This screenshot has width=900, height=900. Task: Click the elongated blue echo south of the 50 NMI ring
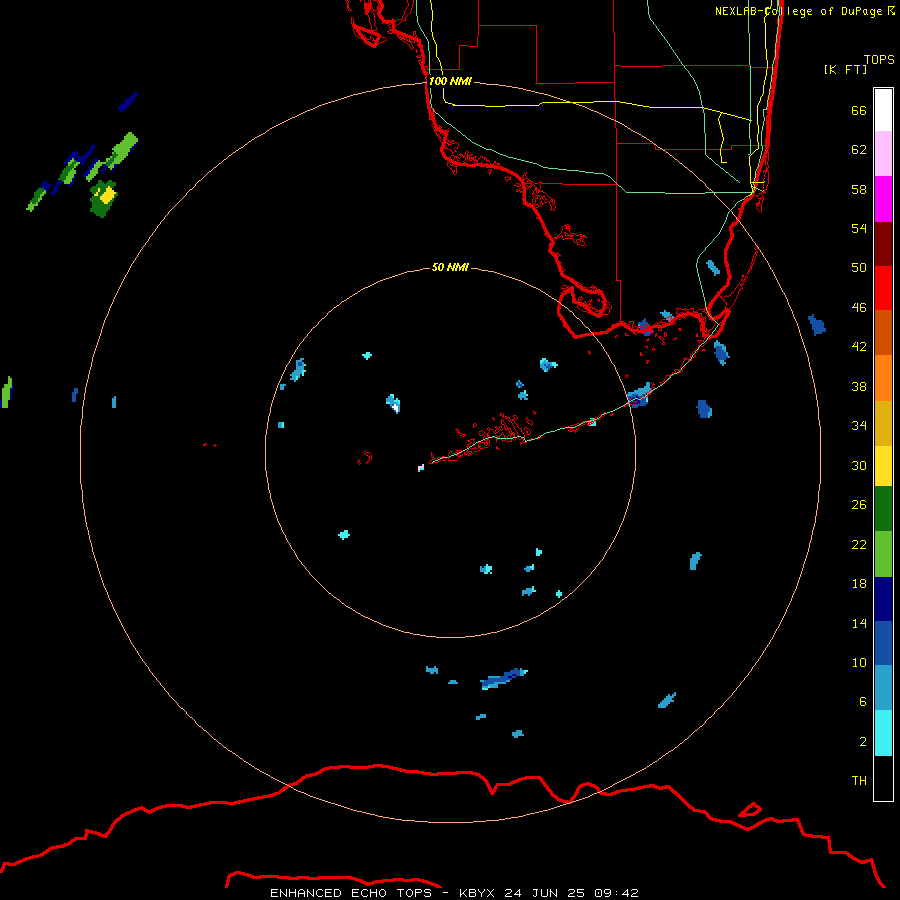503,678
